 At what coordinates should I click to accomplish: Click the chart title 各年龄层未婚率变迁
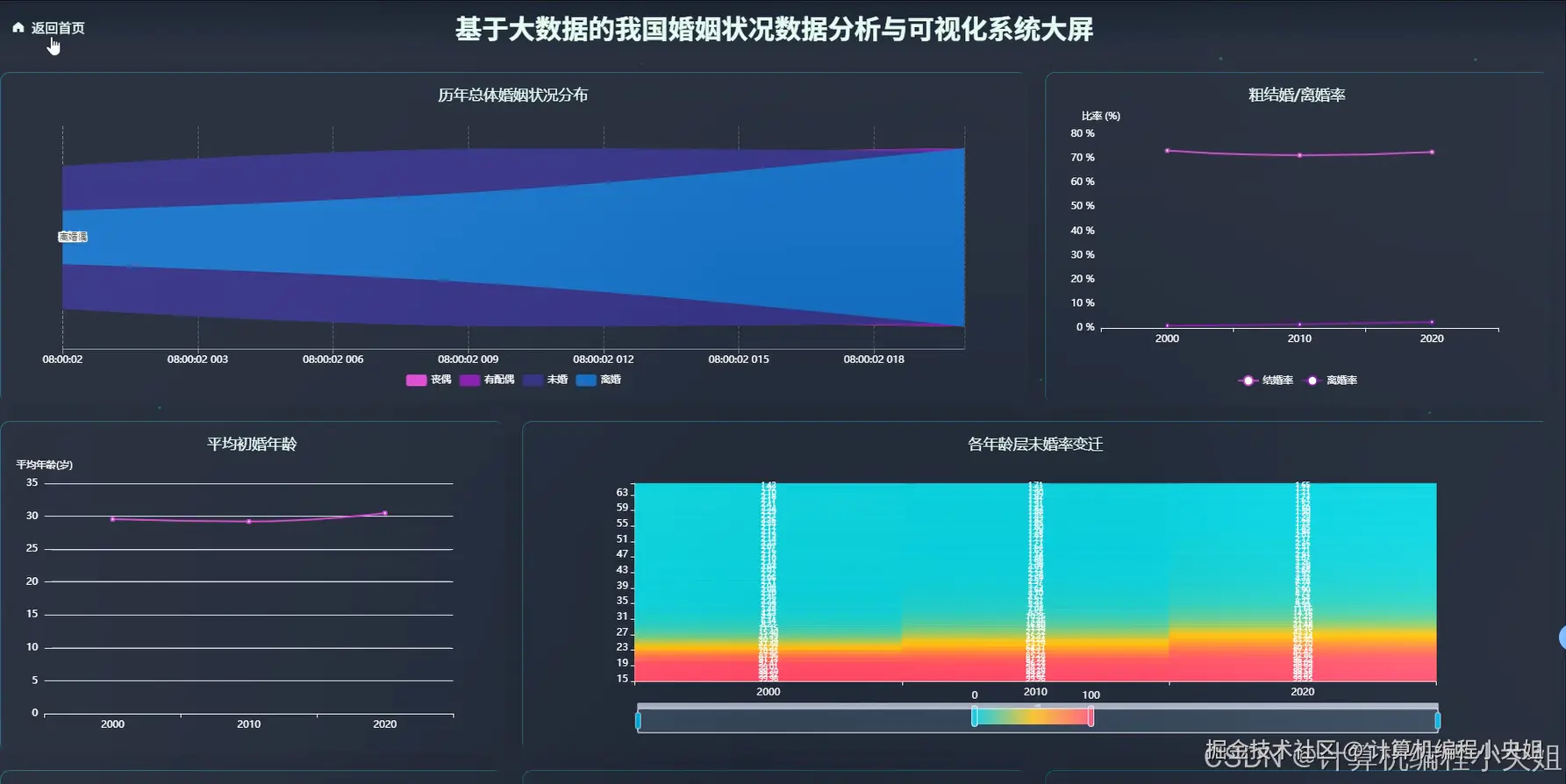[1035, 444]
